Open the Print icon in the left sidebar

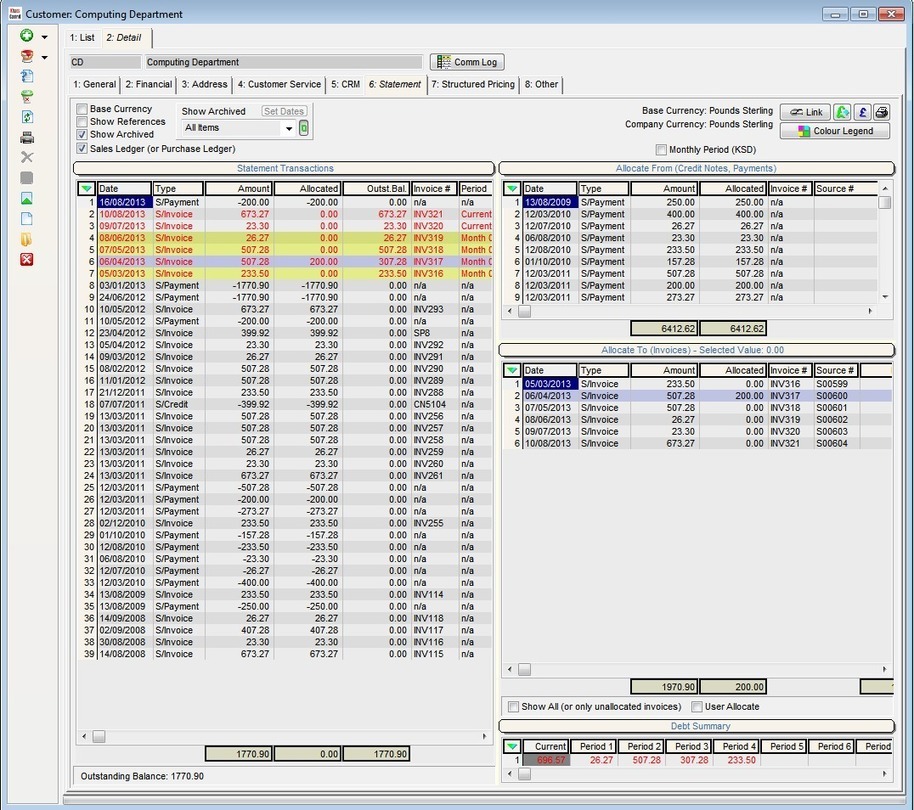click(x=27, y=139)
